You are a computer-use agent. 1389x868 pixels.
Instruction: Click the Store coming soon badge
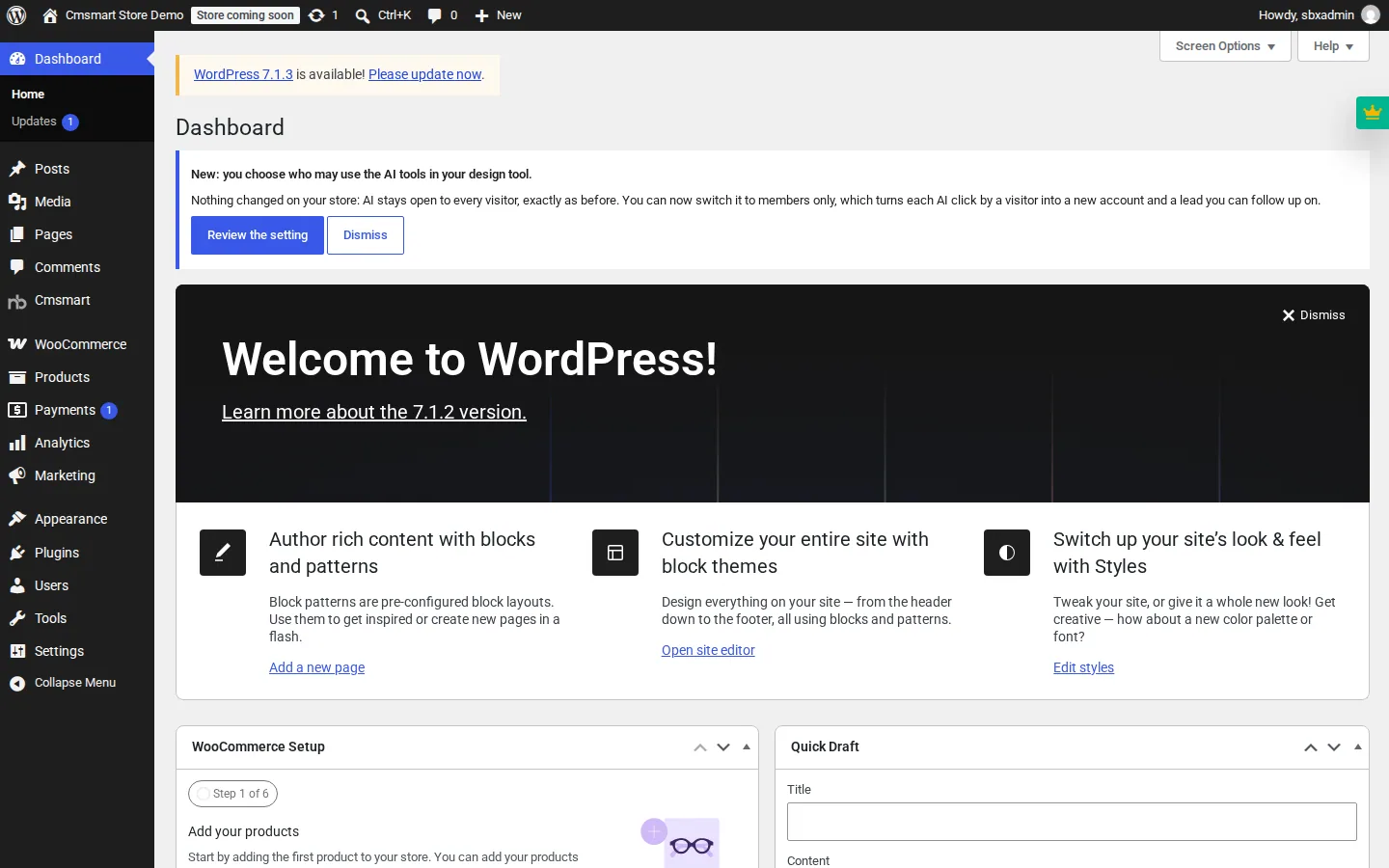click(x=245, y=15)
